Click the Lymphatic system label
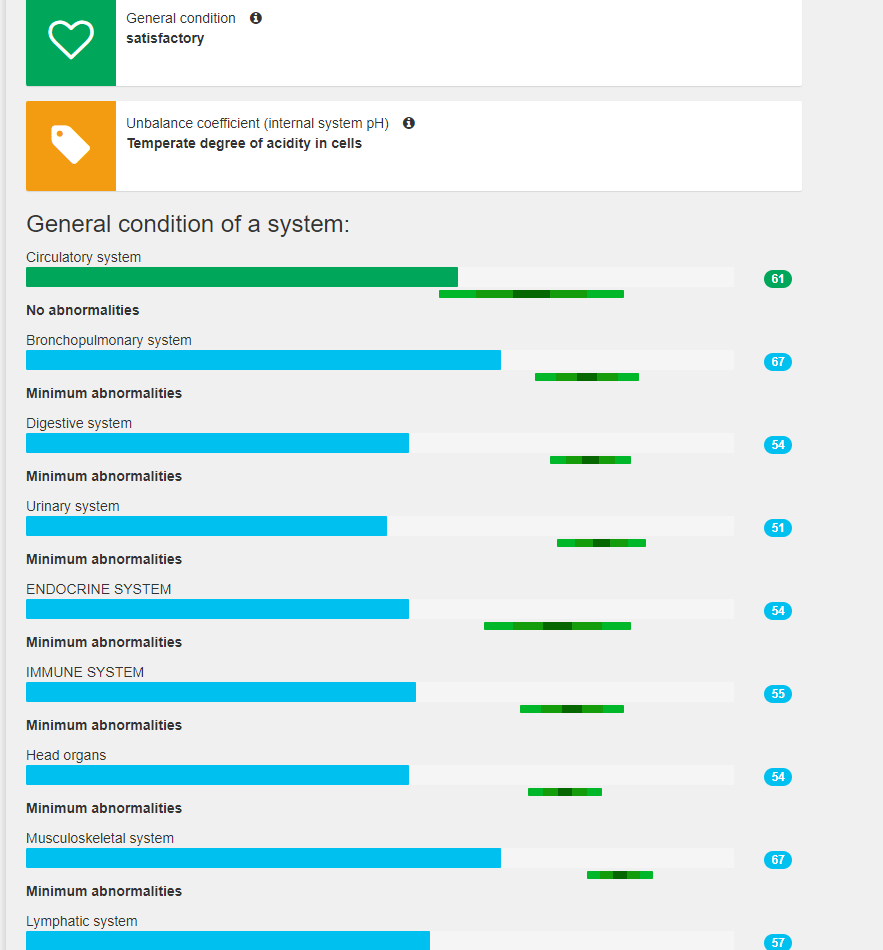 (x=82, y=921)
